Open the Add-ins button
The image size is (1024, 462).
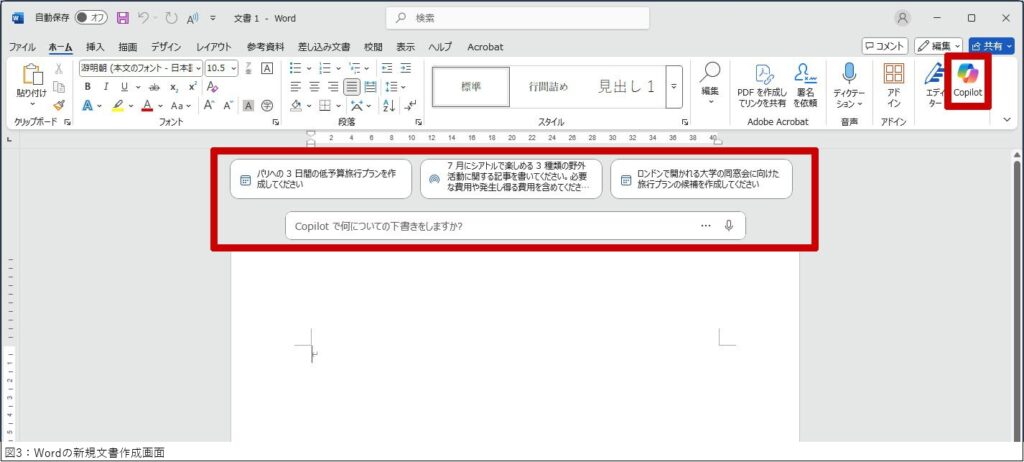click(x=894, y=75)
